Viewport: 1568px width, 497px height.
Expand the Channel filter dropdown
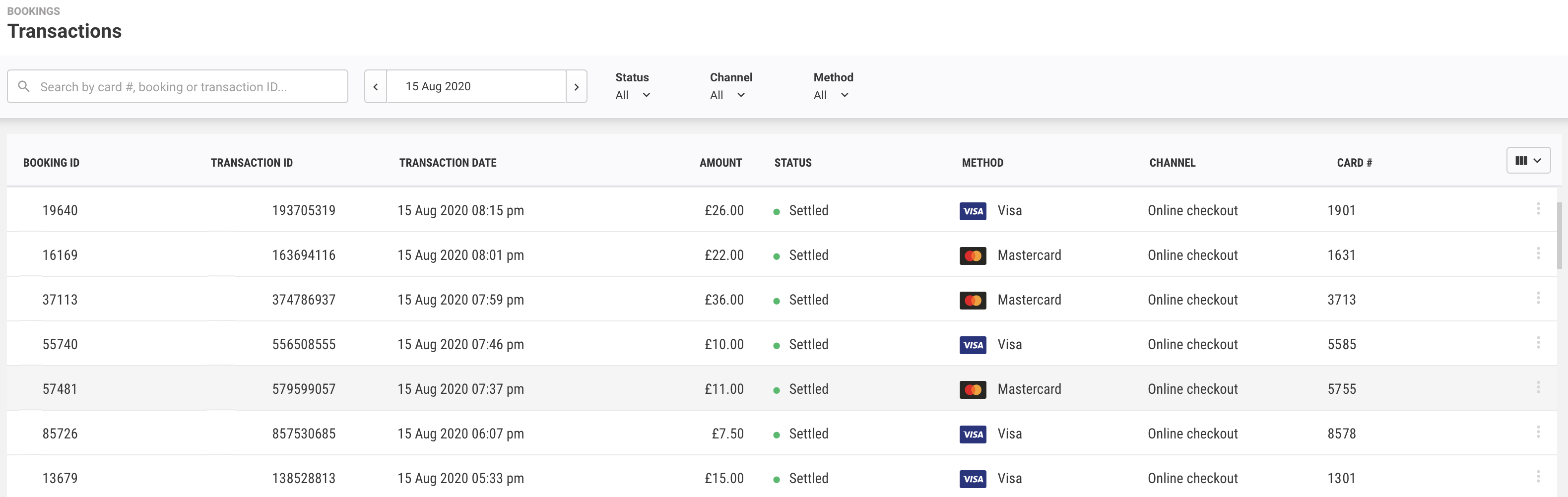pos(727,95)
